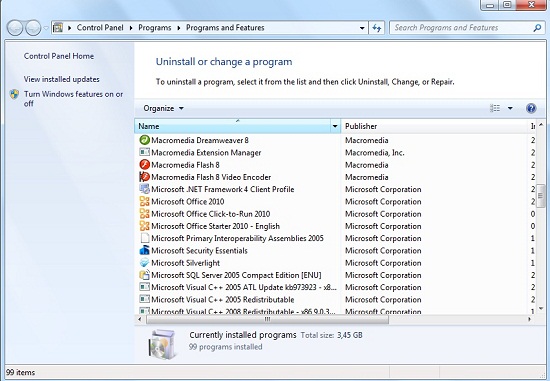Click the Macromedia, Inc. publisher cell

click(375, 153)
